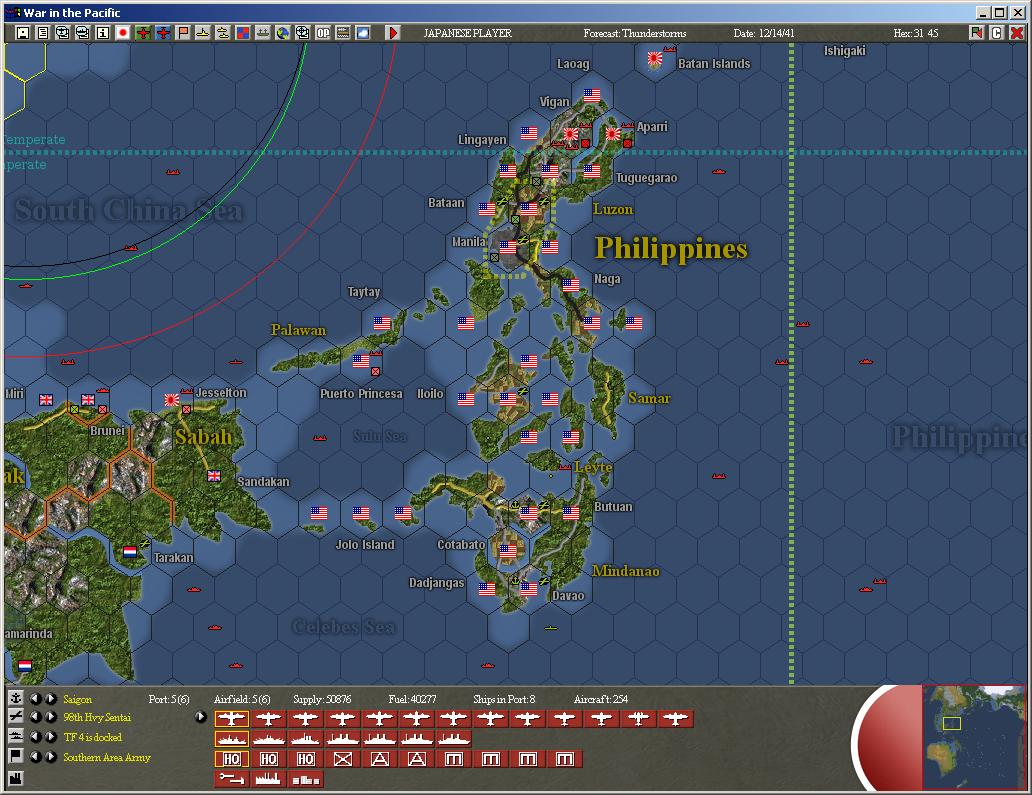Click the 'Saigon' base name link
The image size is (1032, 795).
tap(78, 699)
